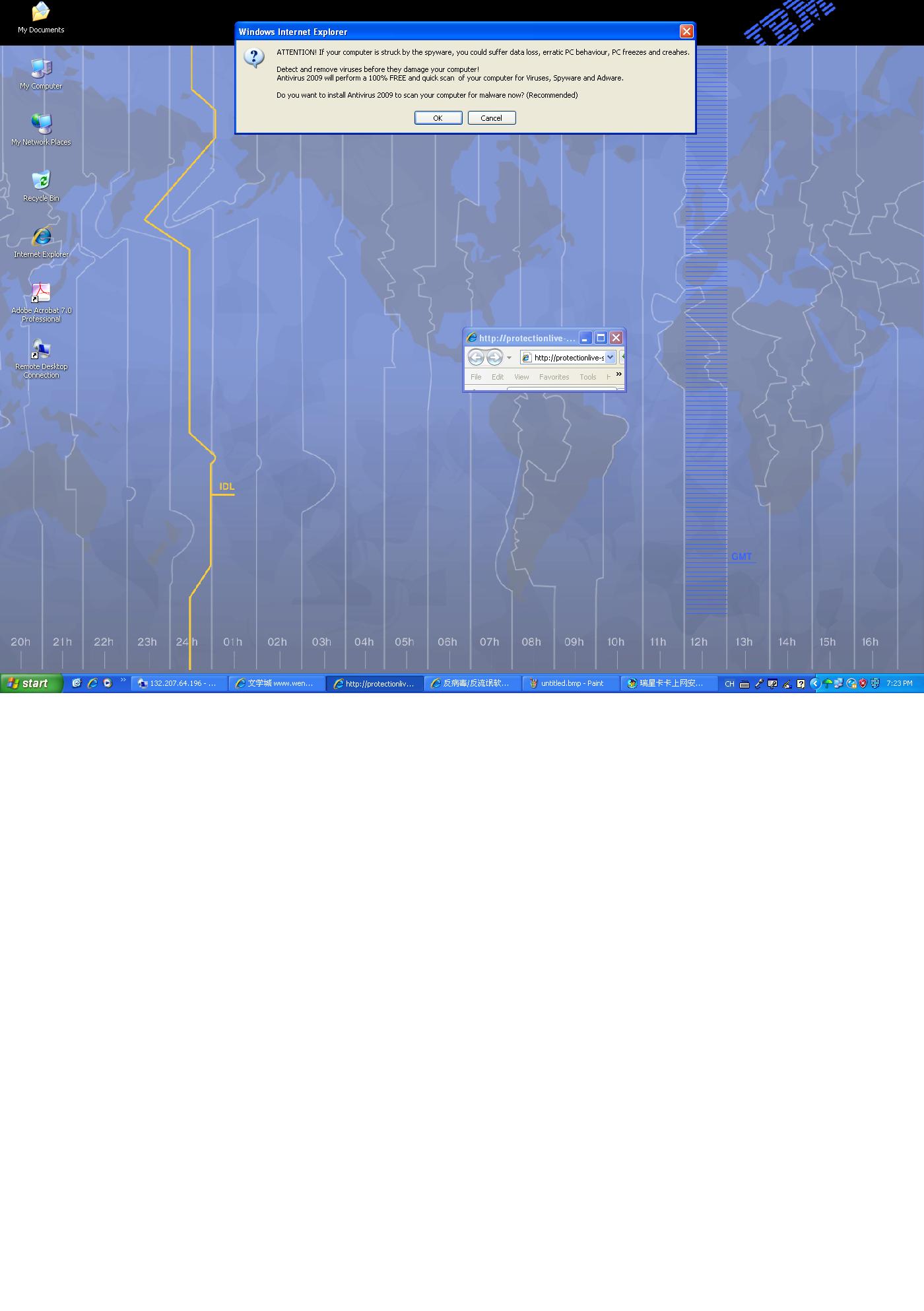Click the blue striped globe tray icon

click(875, 683)
